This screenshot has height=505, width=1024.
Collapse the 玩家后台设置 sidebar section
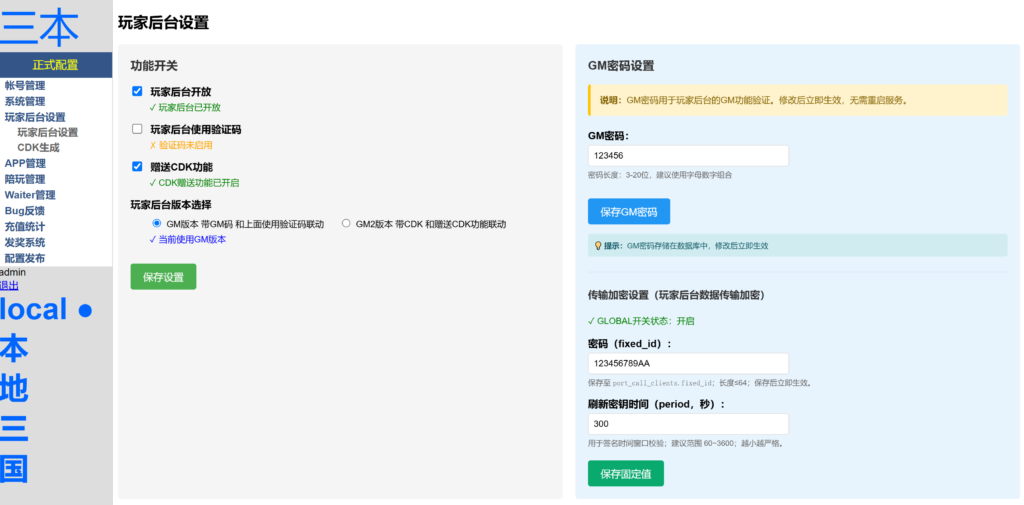pyautogui.click(x=35, y=117)
